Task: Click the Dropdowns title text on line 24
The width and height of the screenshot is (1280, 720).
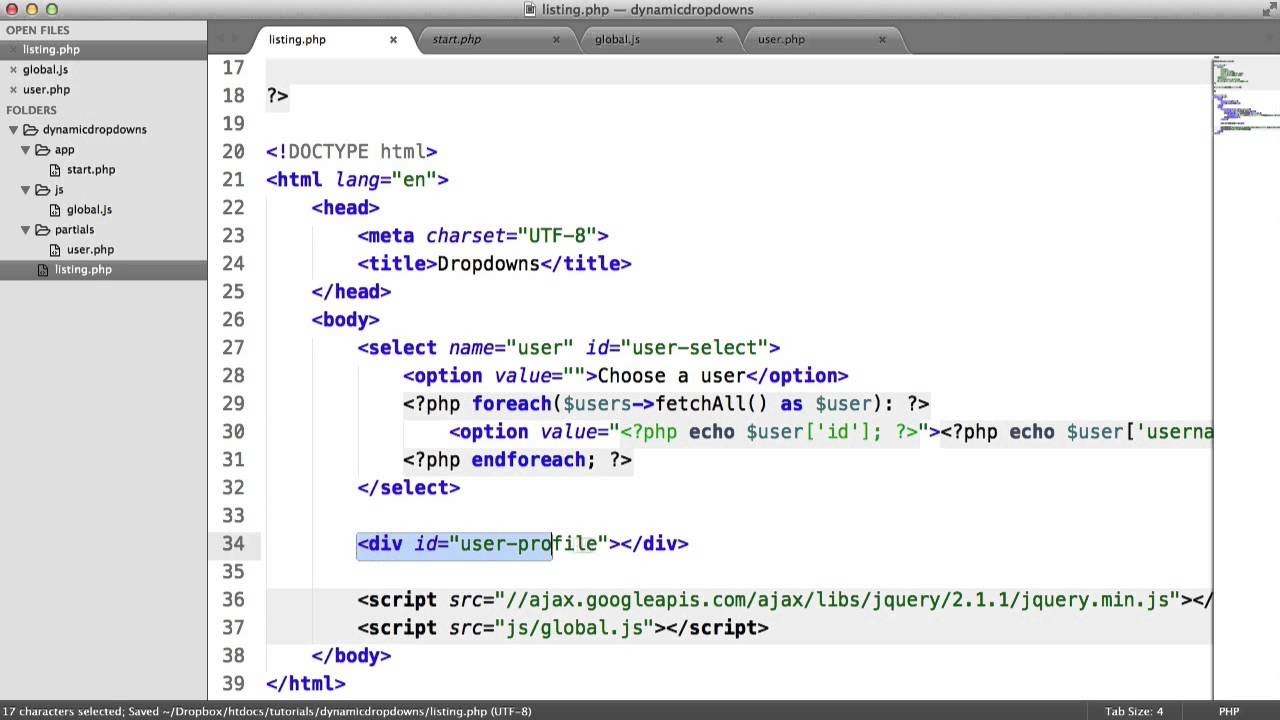Action: (488, 263)
